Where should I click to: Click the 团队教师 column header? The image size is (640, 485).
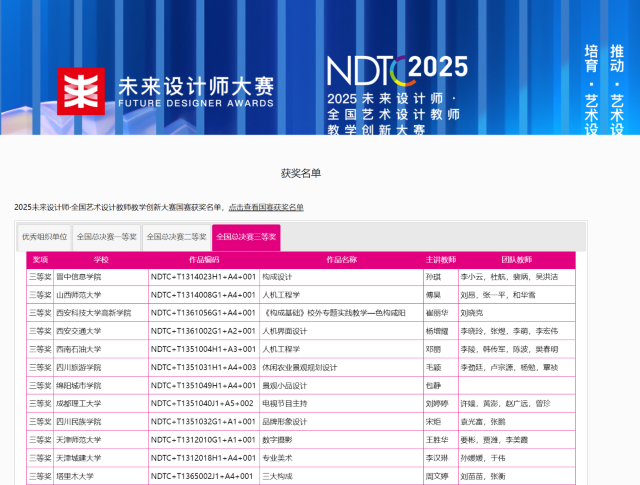click(x=516, y=259)
